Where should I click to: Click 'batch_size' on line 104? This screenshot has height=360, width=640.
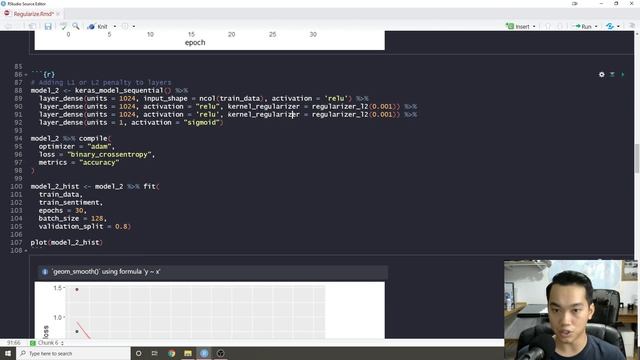pyautogui.click(x=59, y=218)
